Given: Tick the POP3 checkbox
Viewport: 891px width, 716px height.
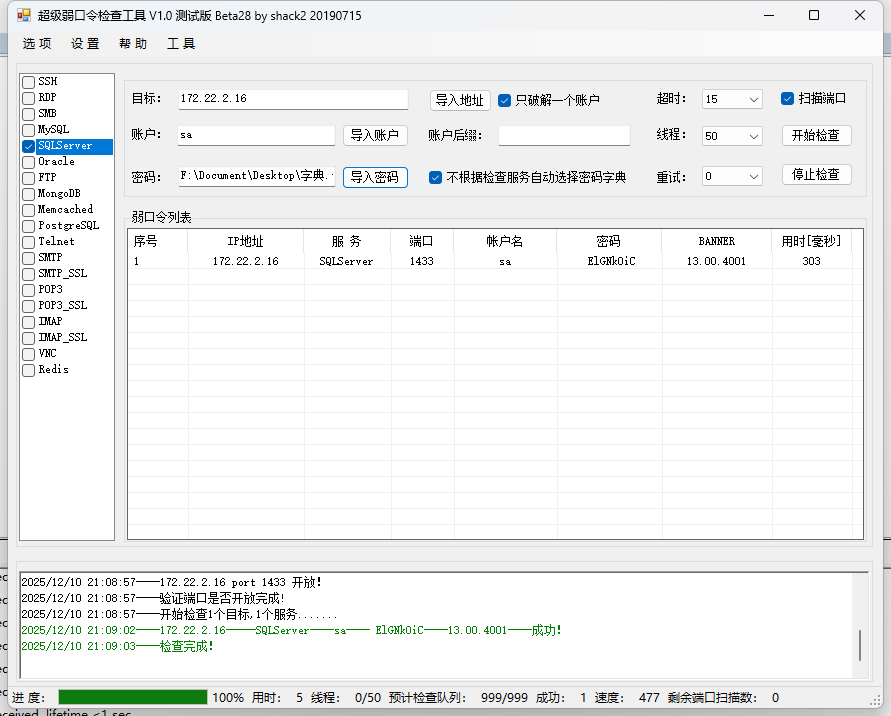Looking at the screenshot, I should [x=28, y=290].
